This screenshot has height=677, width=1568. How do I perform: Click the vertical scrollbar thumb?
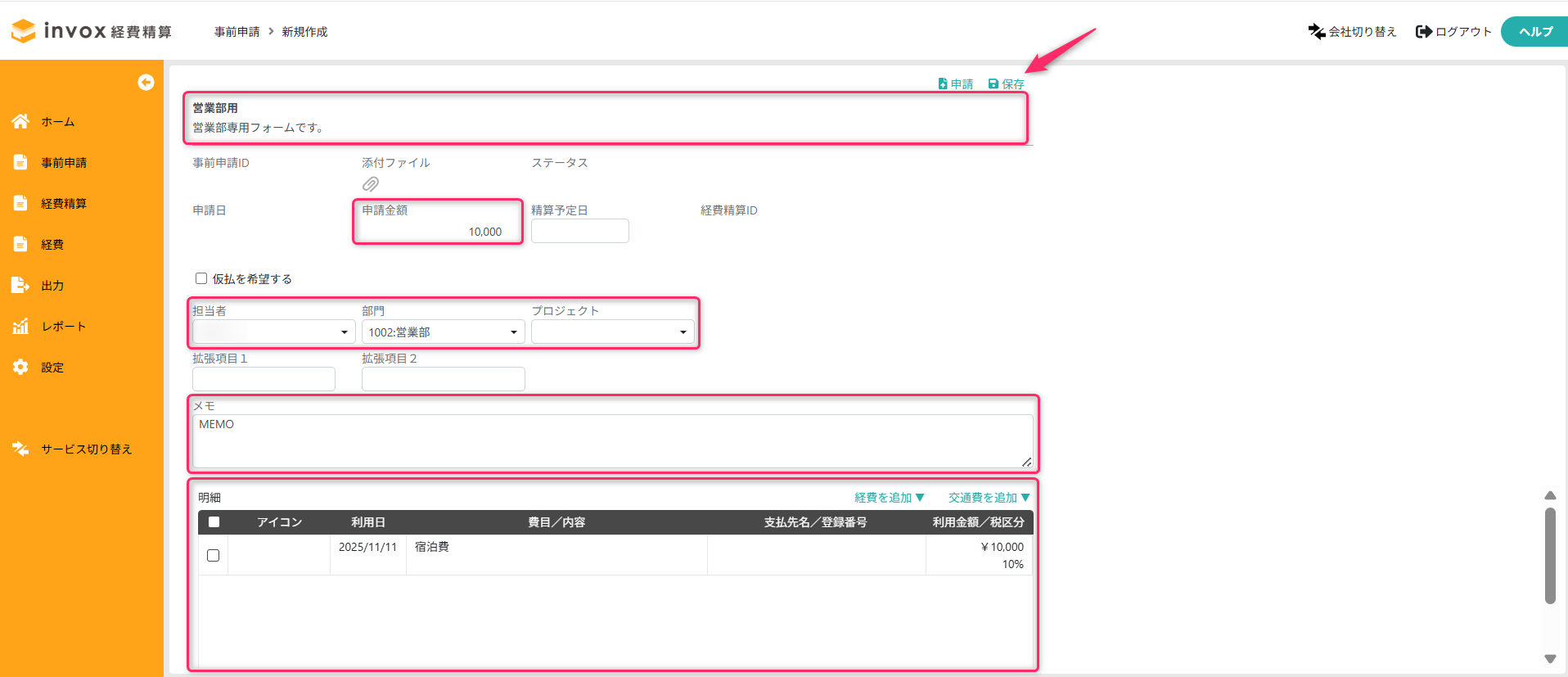(1550, 555)
